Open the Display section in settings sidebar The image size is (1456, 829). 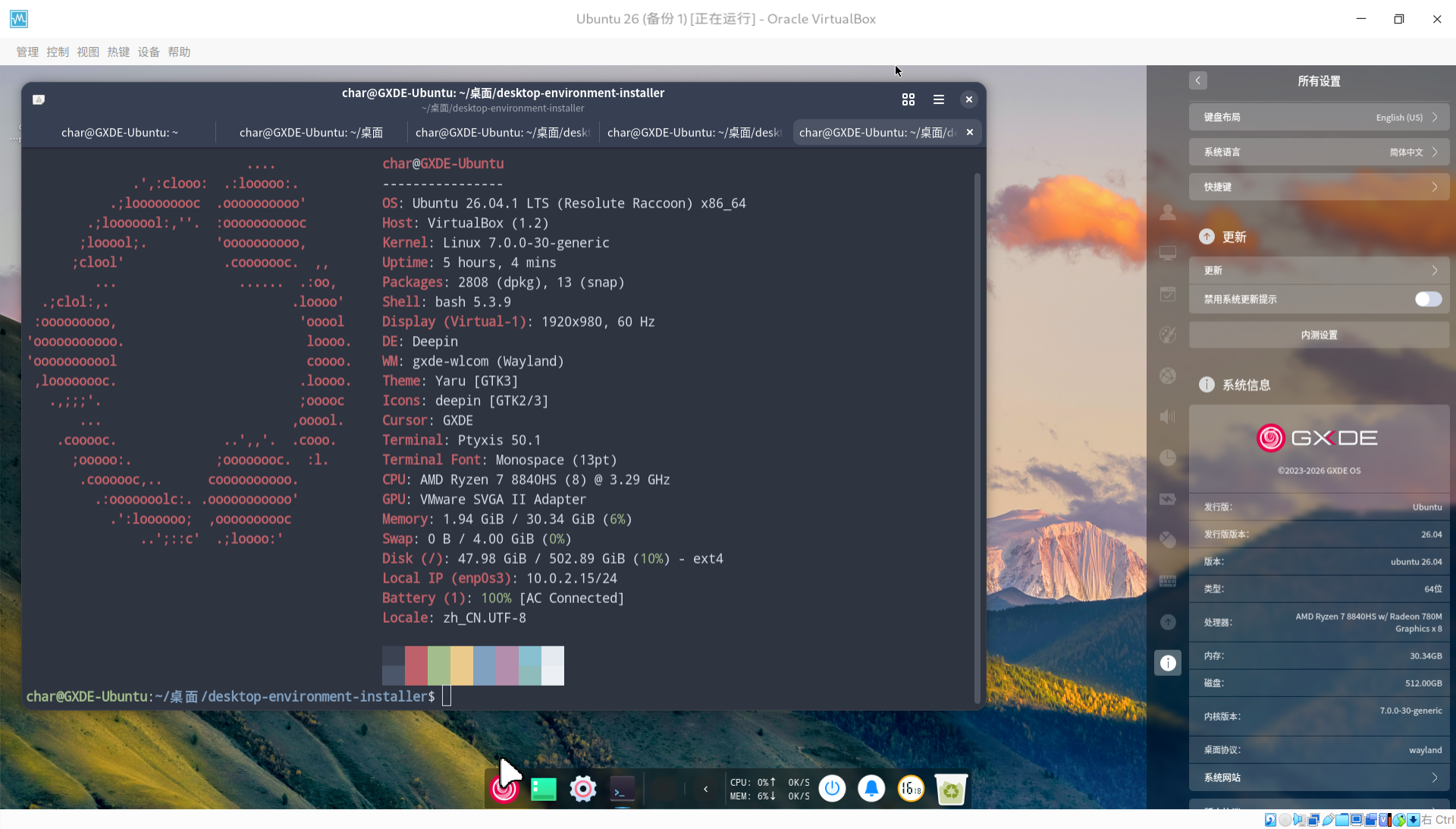pos(1168,253)
